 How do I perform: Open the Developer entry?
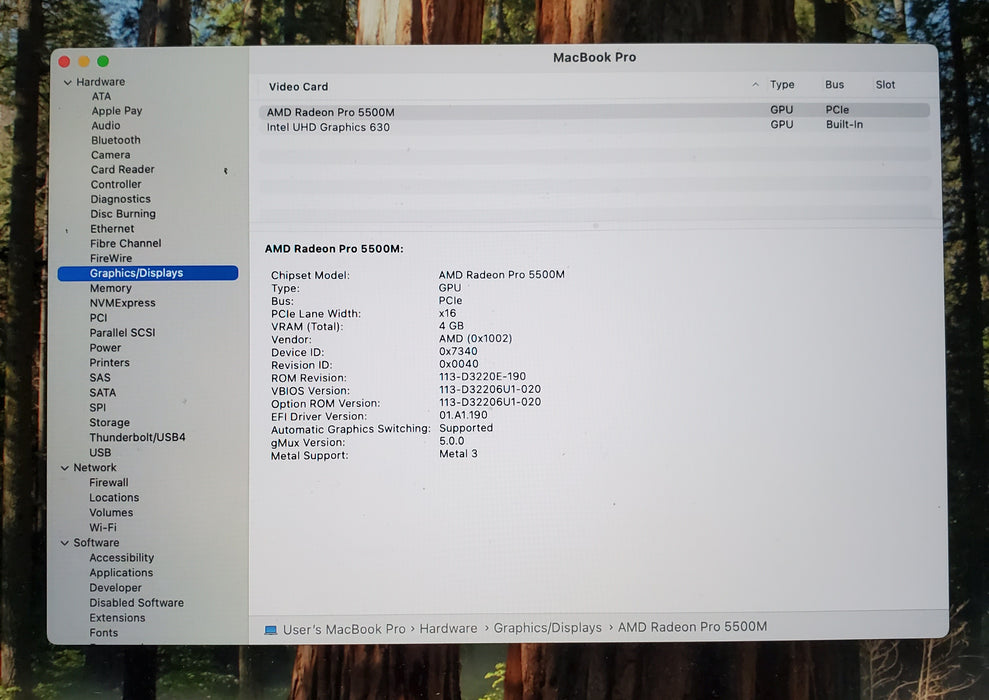[115, 588]
